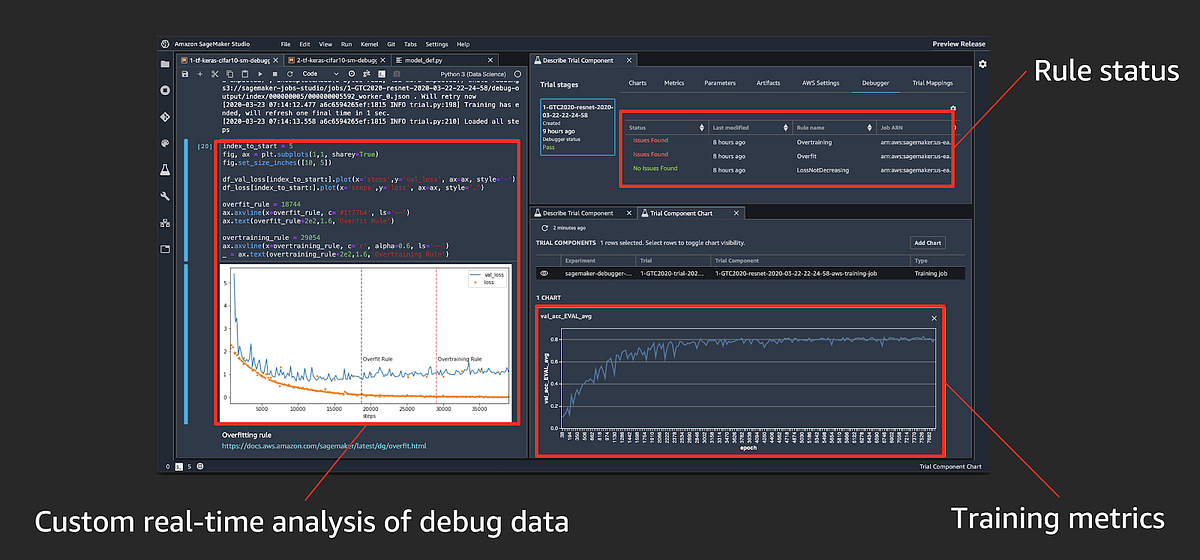Click the Add Chart button

(x=927, y=243)
